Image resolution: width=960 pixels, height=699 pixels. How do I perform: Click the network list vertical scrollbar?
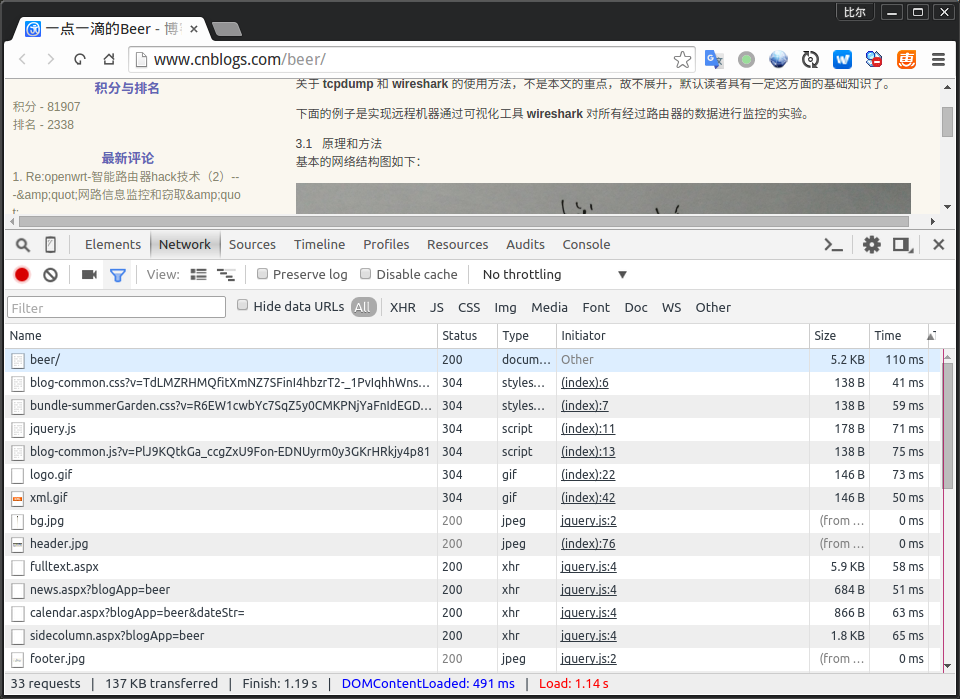(947, 425)
